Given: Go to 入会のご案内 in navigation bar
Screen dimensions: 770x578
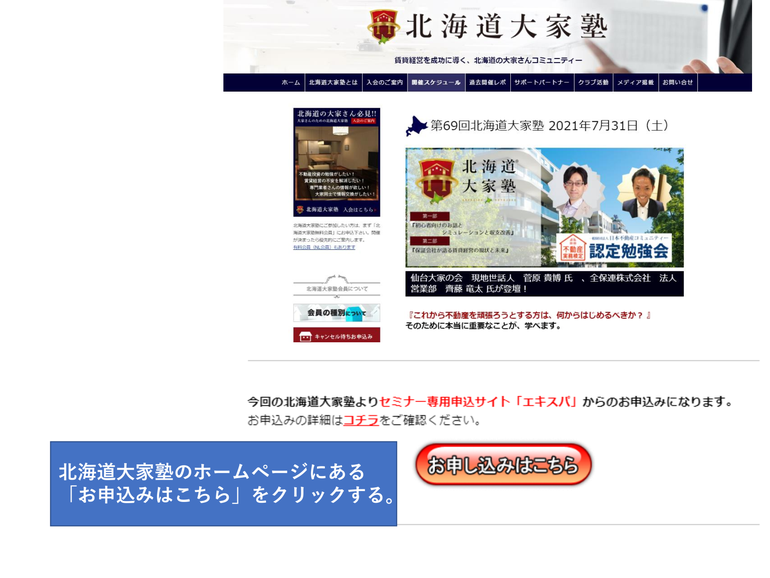Looking at the screenshot, I should click(385, 83).
